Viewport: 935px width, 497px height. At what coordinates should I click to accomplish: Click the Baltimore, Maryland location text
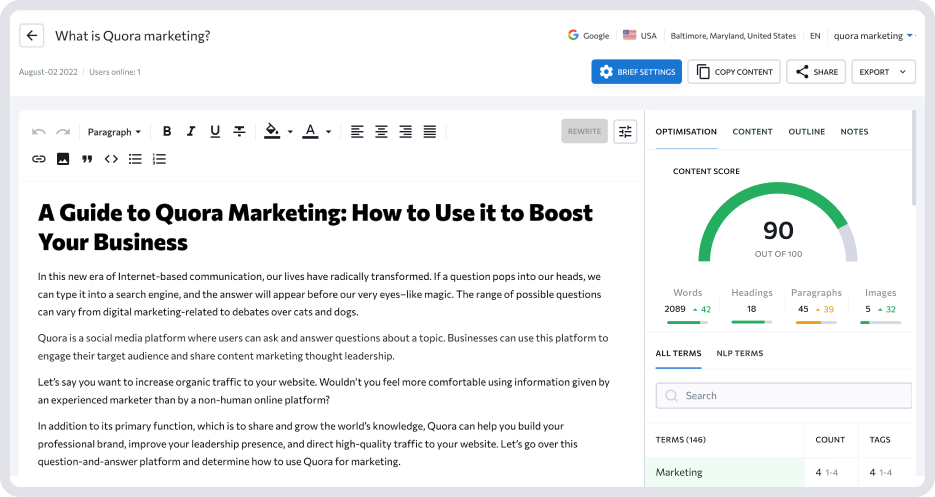(733, 36)
